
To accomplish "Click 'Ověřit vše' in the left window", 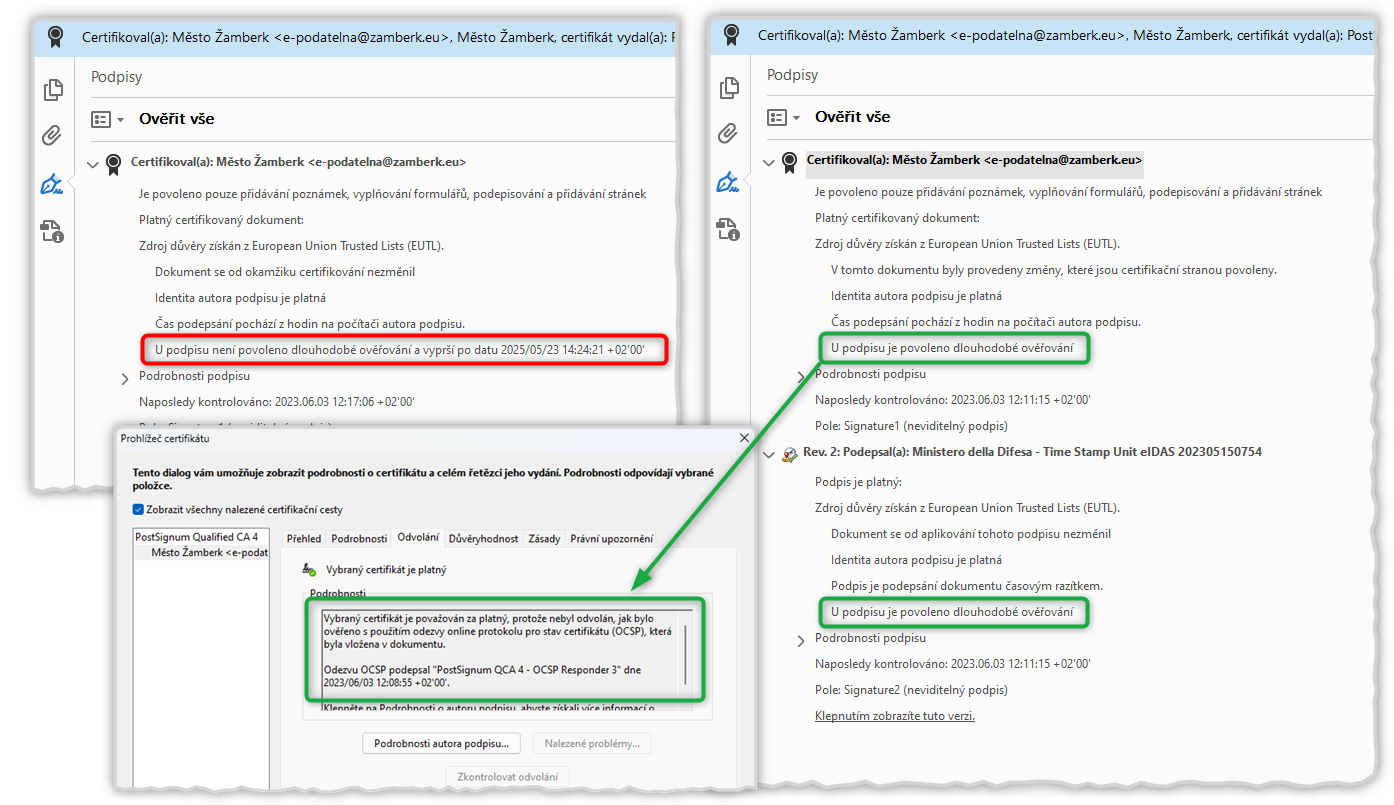I will [177, 119].
